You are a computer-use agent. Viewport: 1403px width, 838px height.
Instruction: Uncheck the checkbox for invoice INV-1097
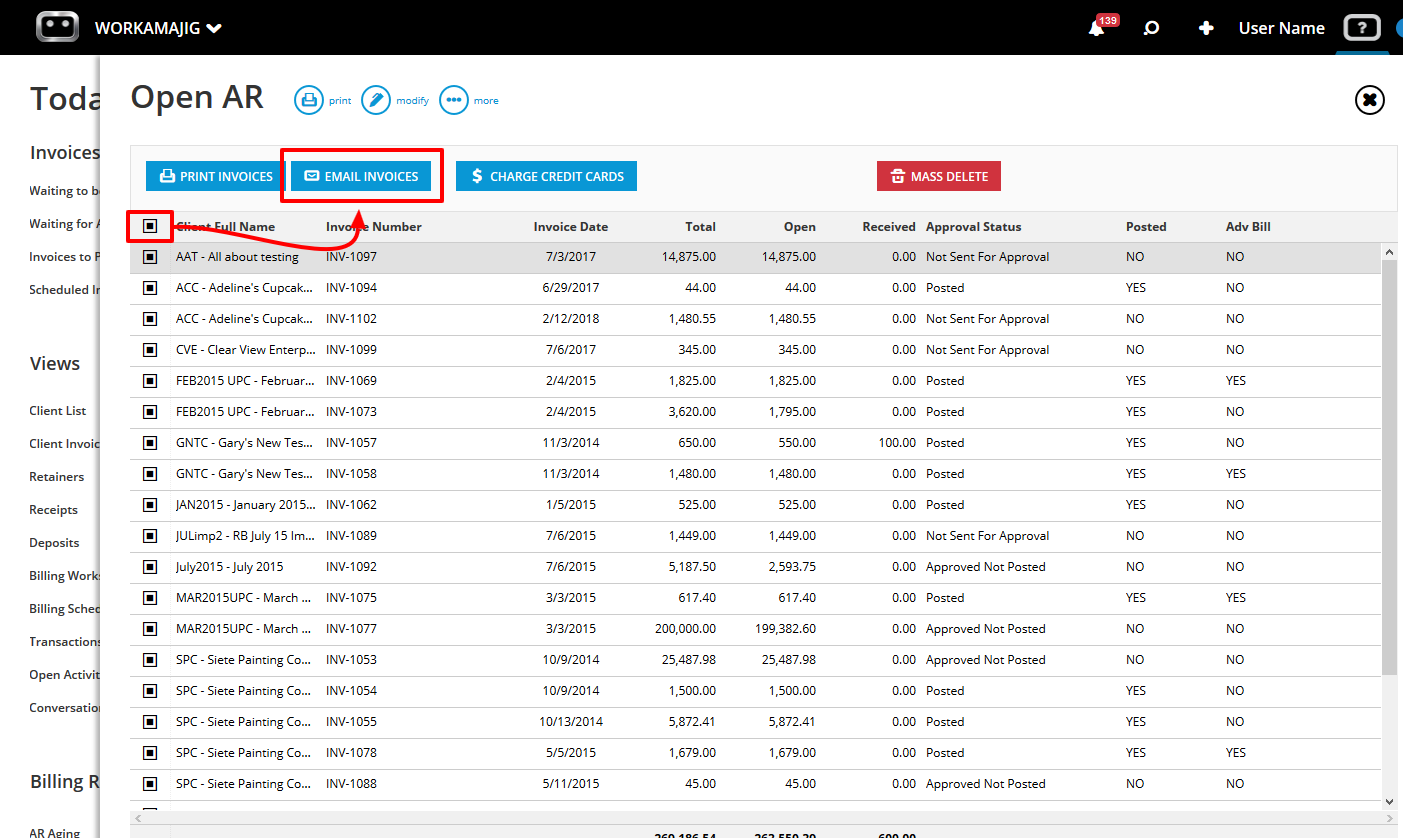pyautogui.click(x=150, y=257)
